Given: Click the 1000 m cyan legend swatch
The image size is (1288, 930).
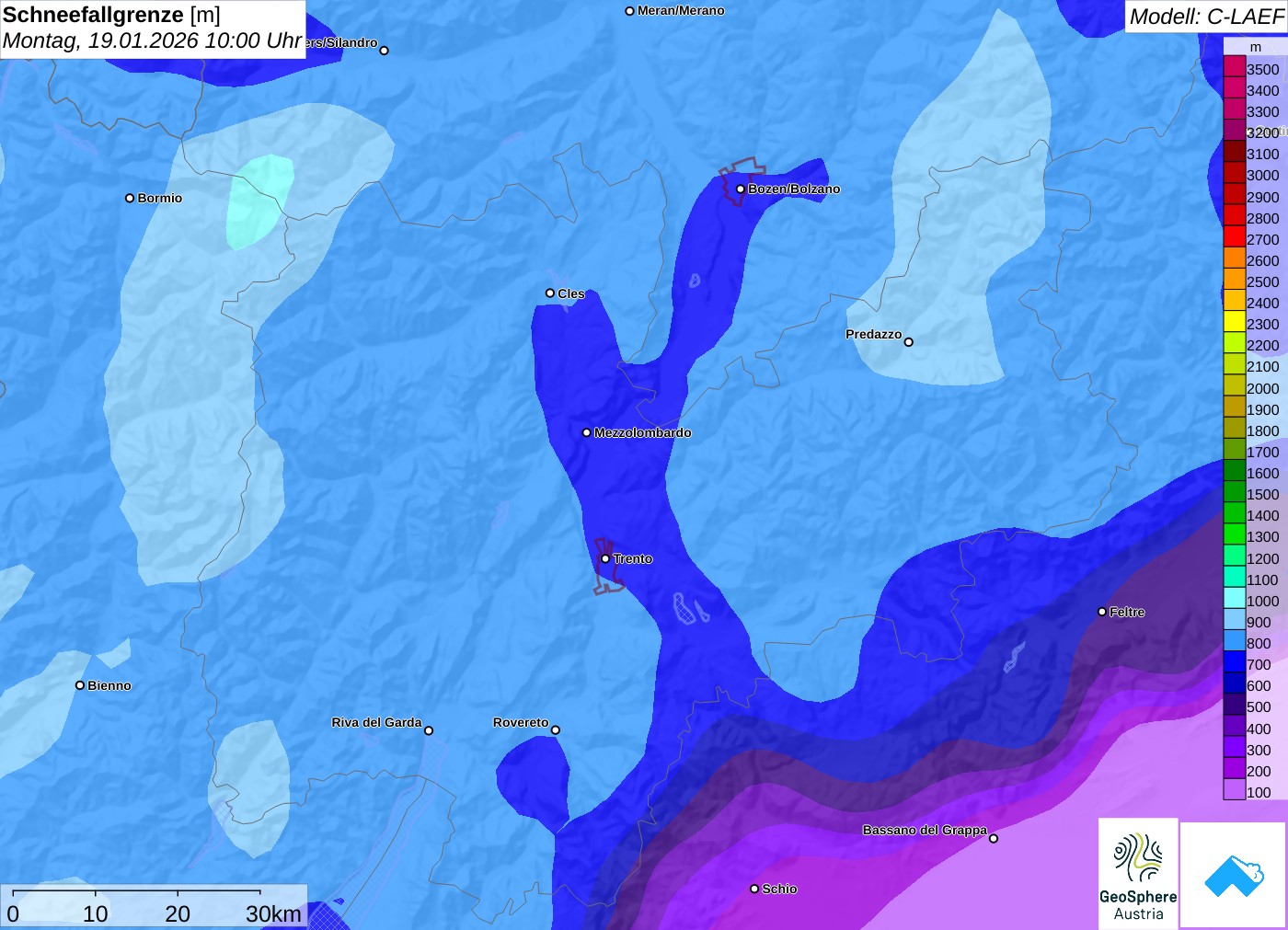Looking at the screenshot, I should coord(1235,598).
